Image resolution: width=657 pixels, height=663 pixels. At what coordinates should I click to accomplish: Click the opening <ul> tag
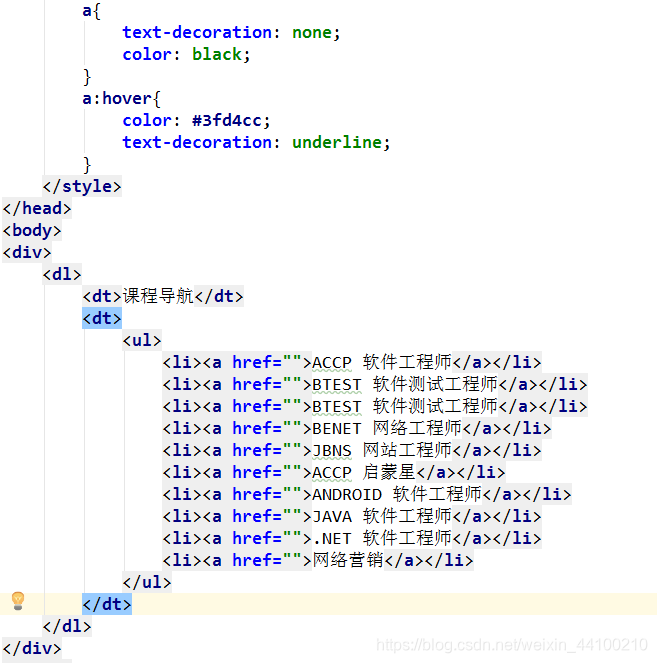142,340
